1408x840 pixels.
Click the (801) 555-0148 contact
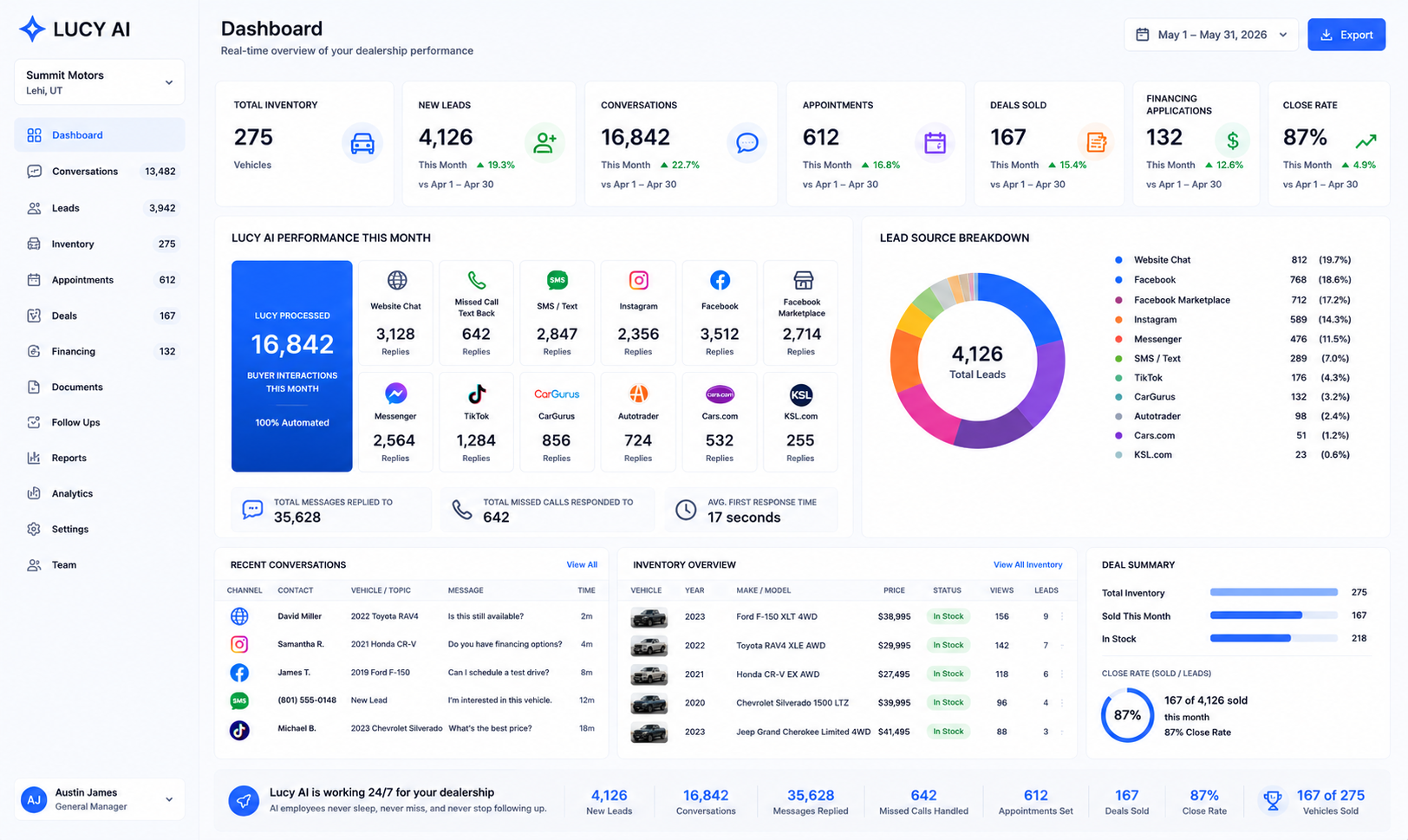(307, 700)
